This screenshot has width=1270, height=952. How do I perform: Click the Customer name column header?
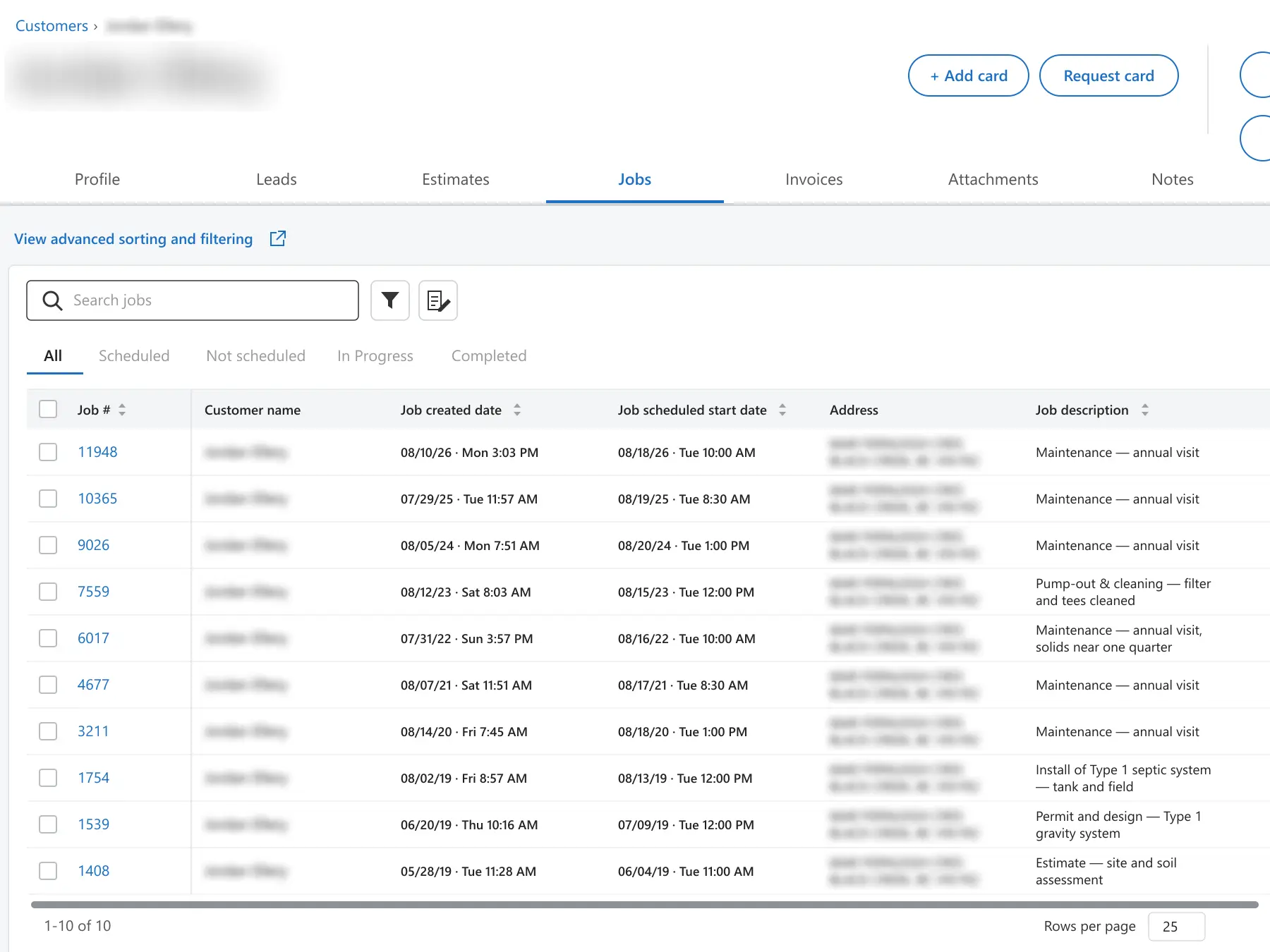coord(253,410)
